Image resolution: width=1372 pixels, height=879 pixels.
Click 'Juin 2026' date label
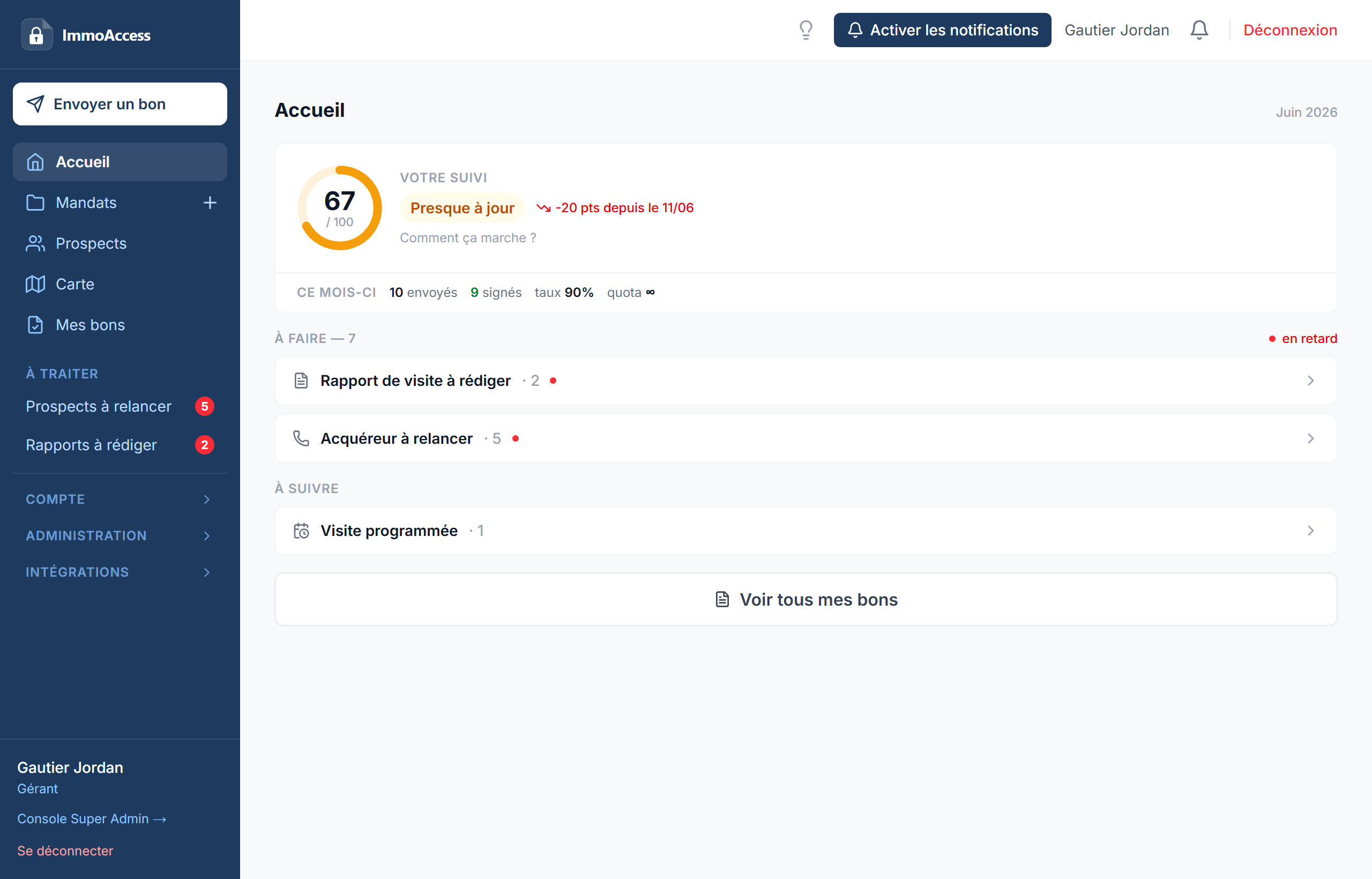click(1307, 113)
